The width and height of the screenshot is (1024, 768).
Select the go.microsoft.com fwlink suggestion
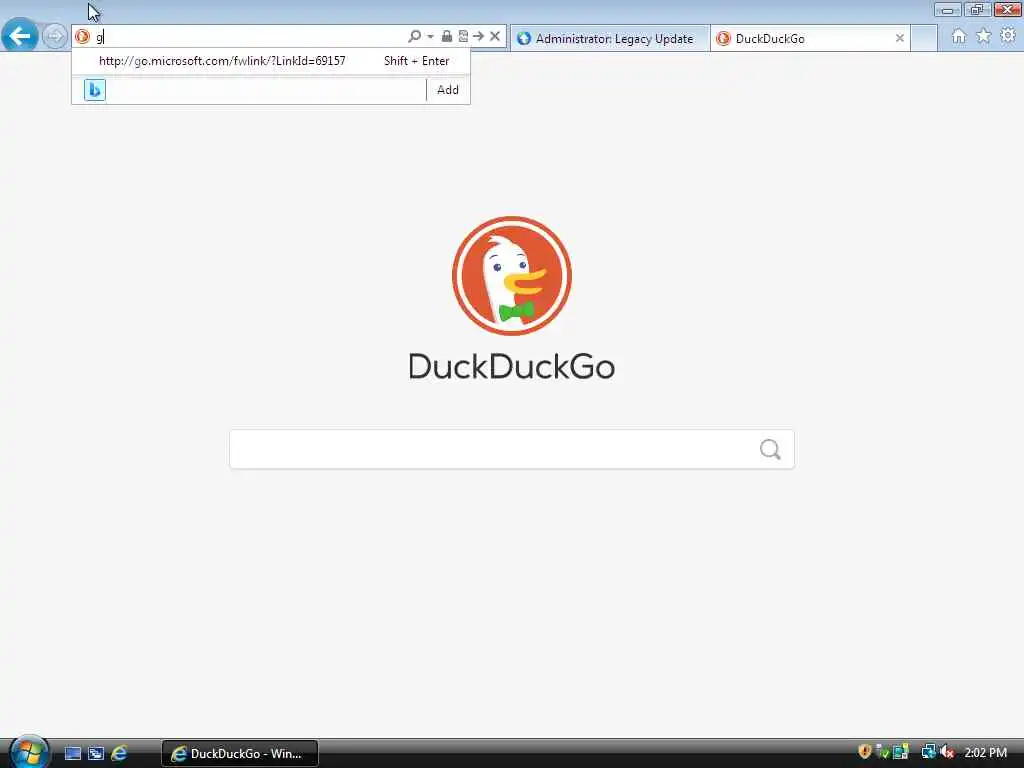pos(270,61)
